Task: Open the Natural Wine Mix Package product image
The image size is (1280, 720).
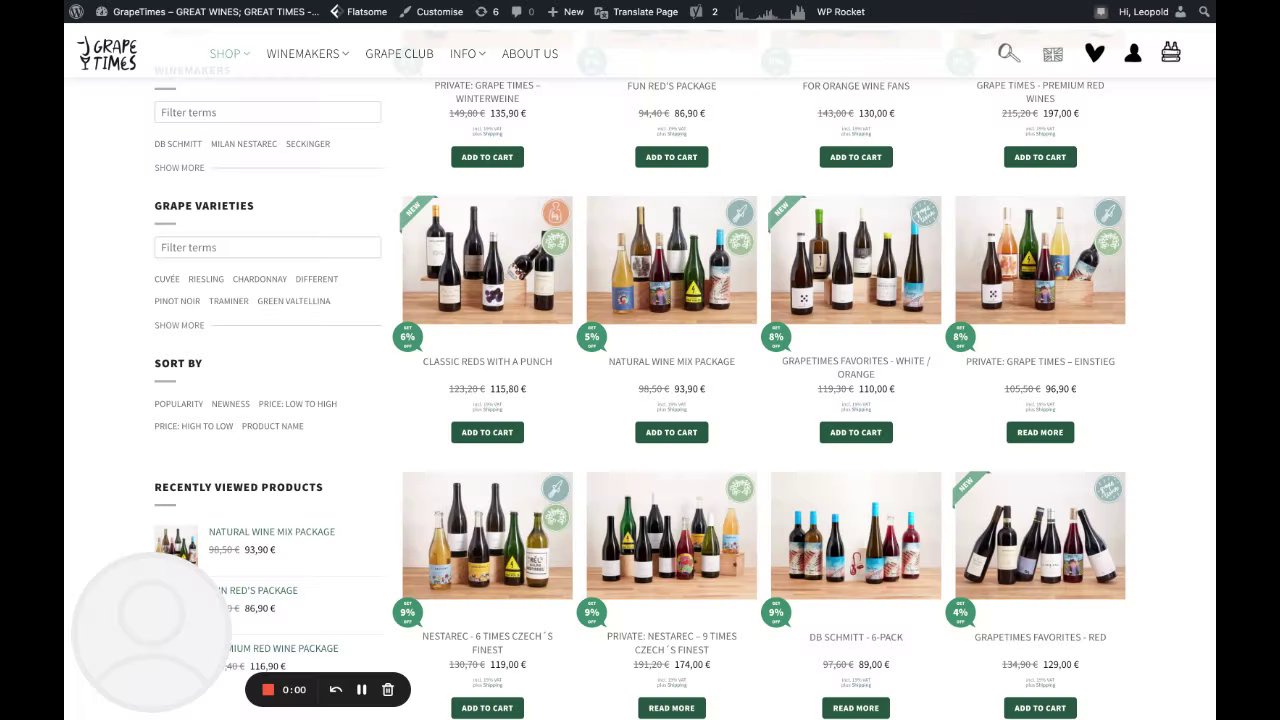Action: (x=671, y=260)
